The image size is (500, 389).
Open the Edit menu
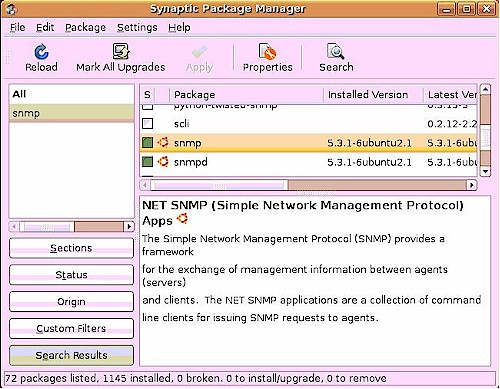click(x=45, y=27)
